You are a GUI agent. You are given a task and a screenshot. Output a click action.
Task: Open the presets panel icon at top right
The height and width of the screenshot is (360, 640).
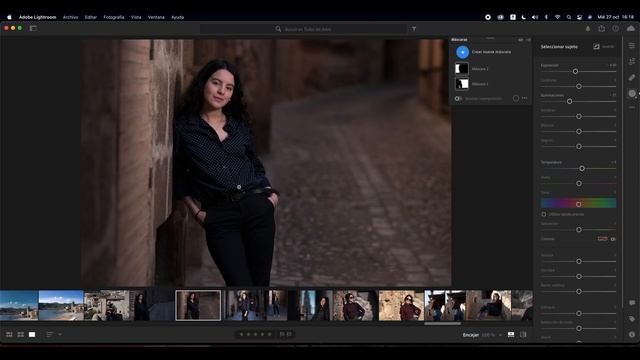(x=632, y=45)
